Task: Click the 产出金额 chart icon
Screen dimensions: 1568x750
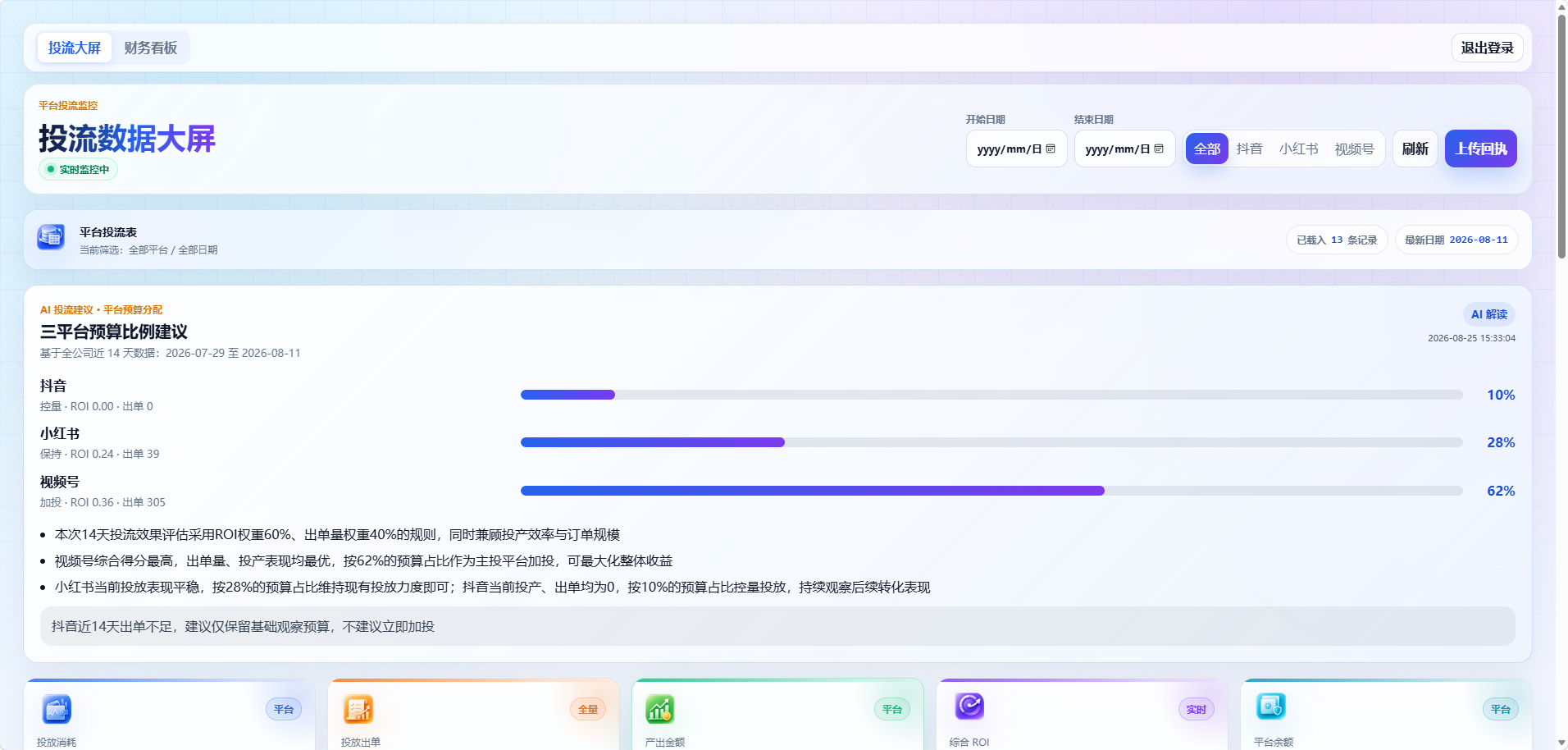Action: [x=660, y=709]
